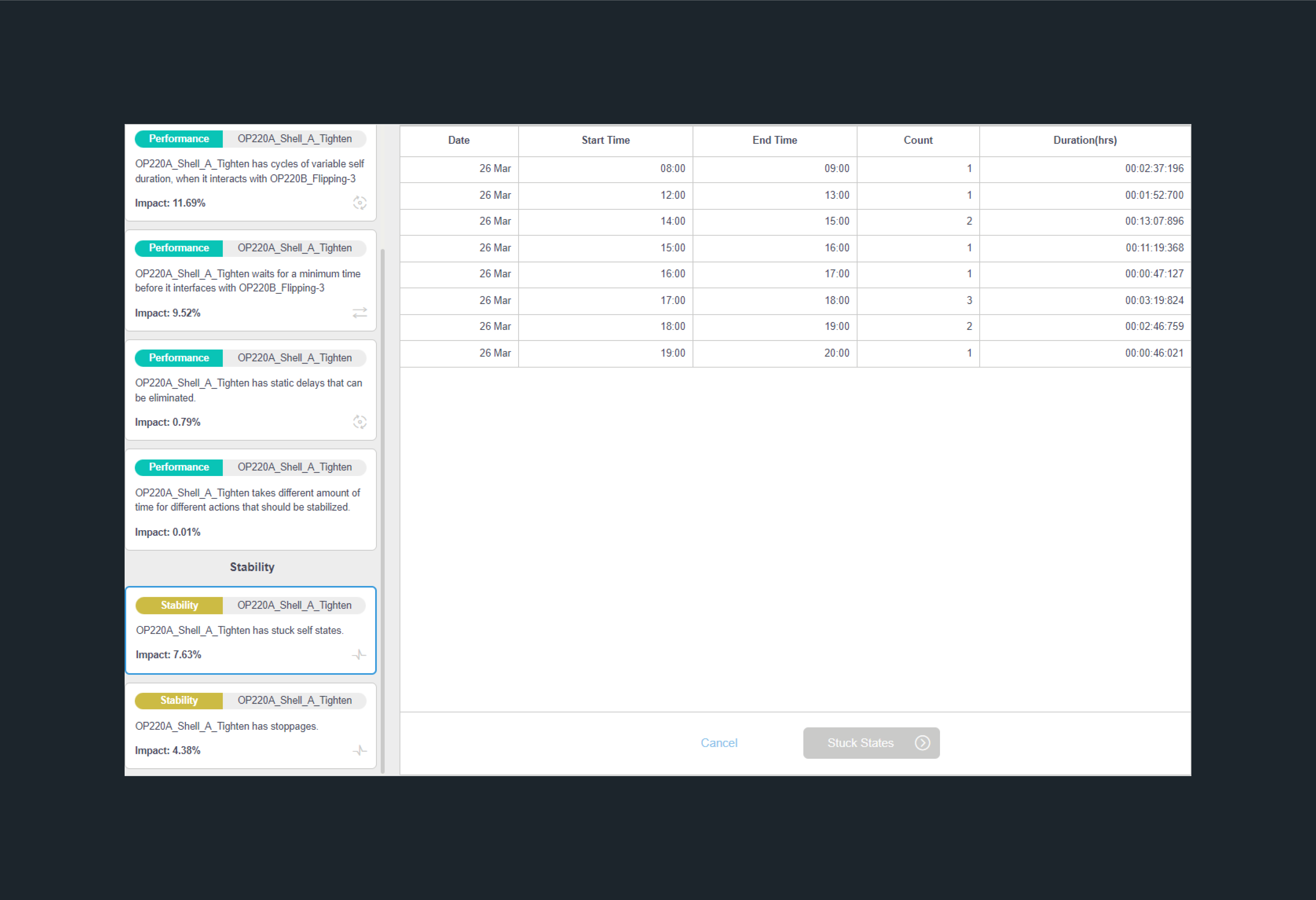The image size is (1316, 900).
Task: Open card about static delays eliminated
Action: [250, 390]
